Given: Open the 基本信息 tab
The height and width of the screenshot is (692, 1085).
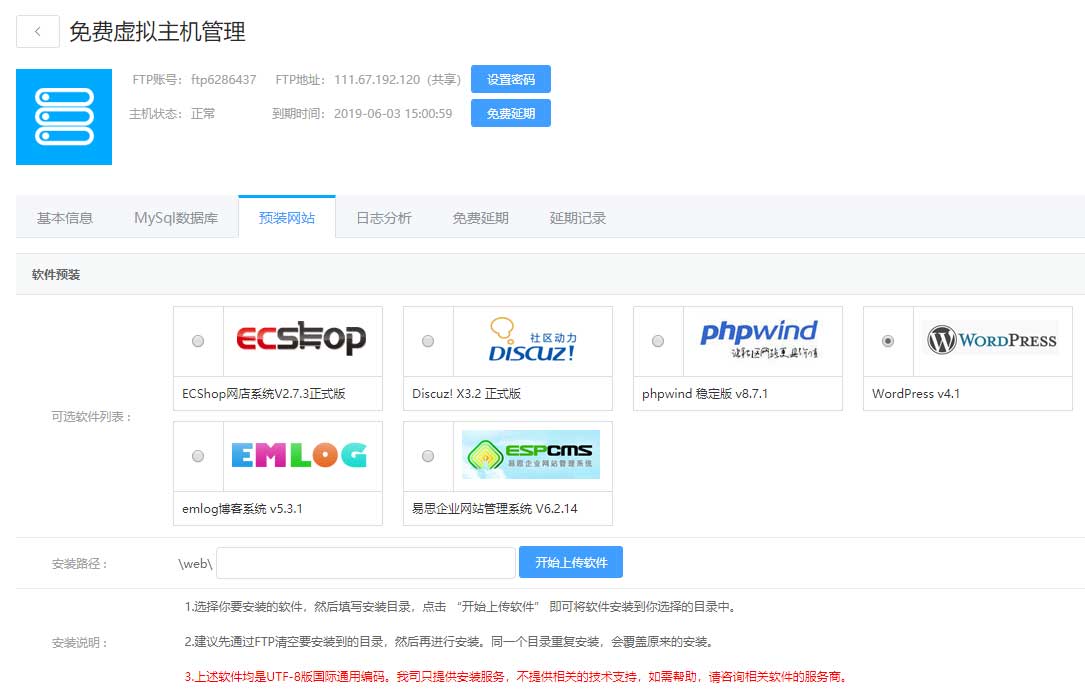Looking at the screenshot, I should (x=64, y=218).
